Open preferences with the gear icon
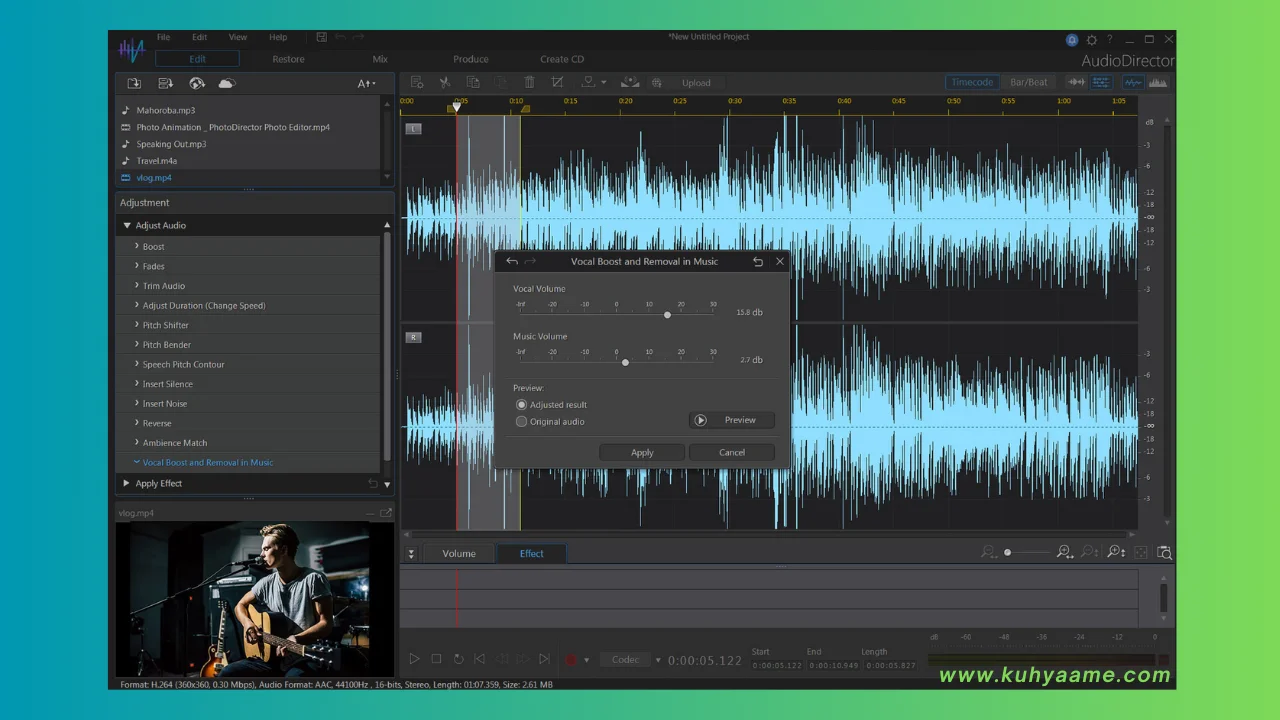The image size is (1280, 720). click(1091, 40)
